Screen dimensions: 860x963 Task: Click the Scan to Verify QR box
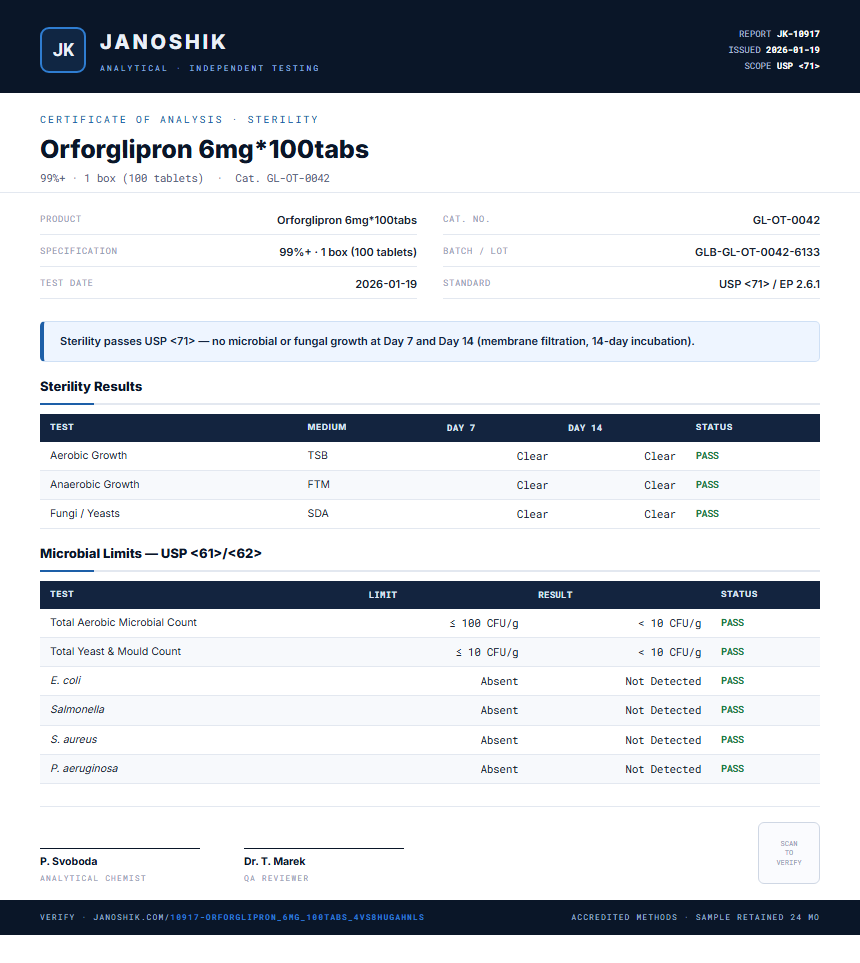coord(789,852)
